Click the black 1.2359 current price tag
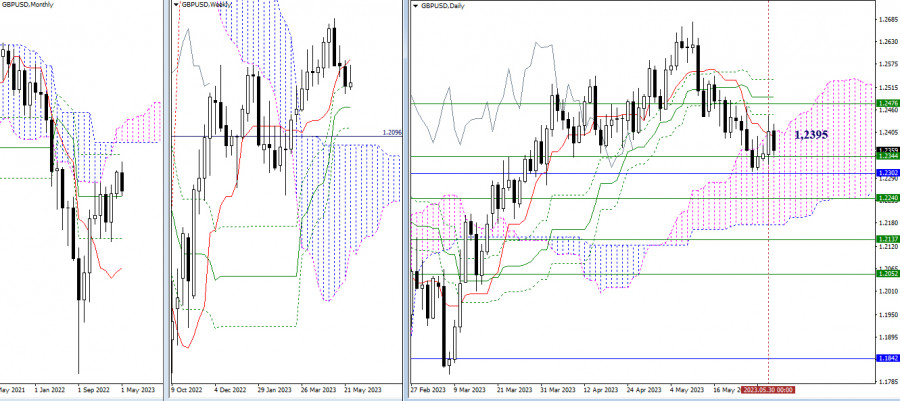The height and width of the screenshot is (401, 900). [x=887, y=150]
